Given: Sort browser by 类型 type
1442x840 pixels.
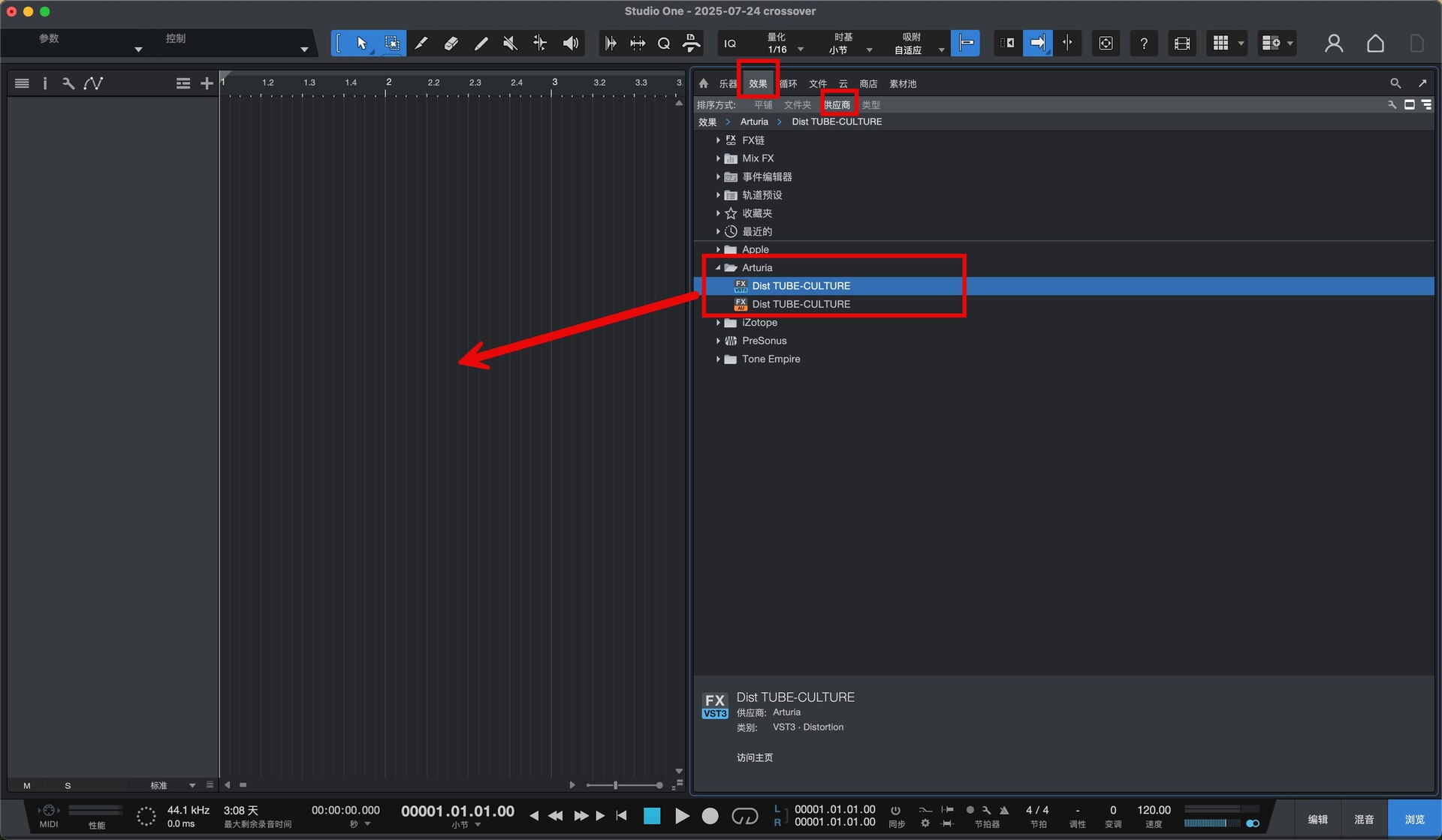Looking at the screenshot, I should point(871,105).
